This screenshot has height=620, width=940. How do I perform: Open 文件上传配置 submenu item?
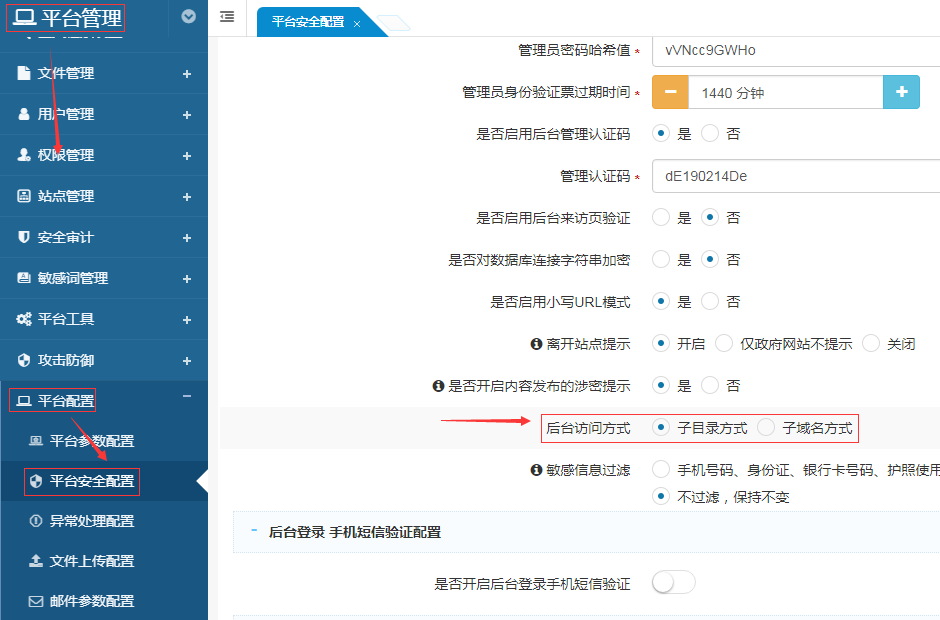(91, 561)
